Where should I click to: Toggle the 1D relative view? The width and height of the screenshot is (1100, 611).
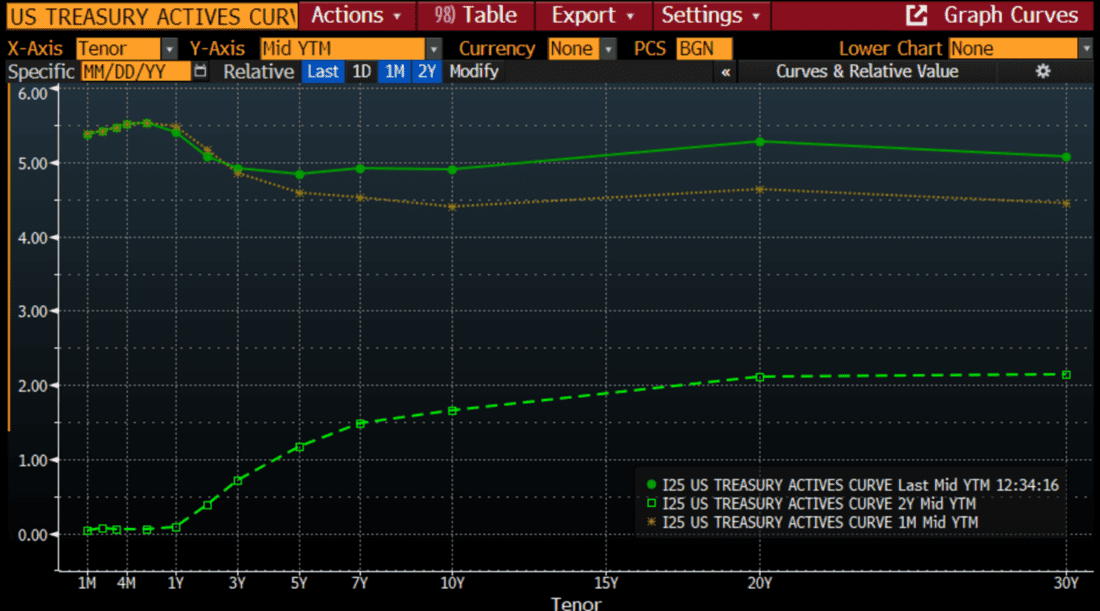point(361,71)
